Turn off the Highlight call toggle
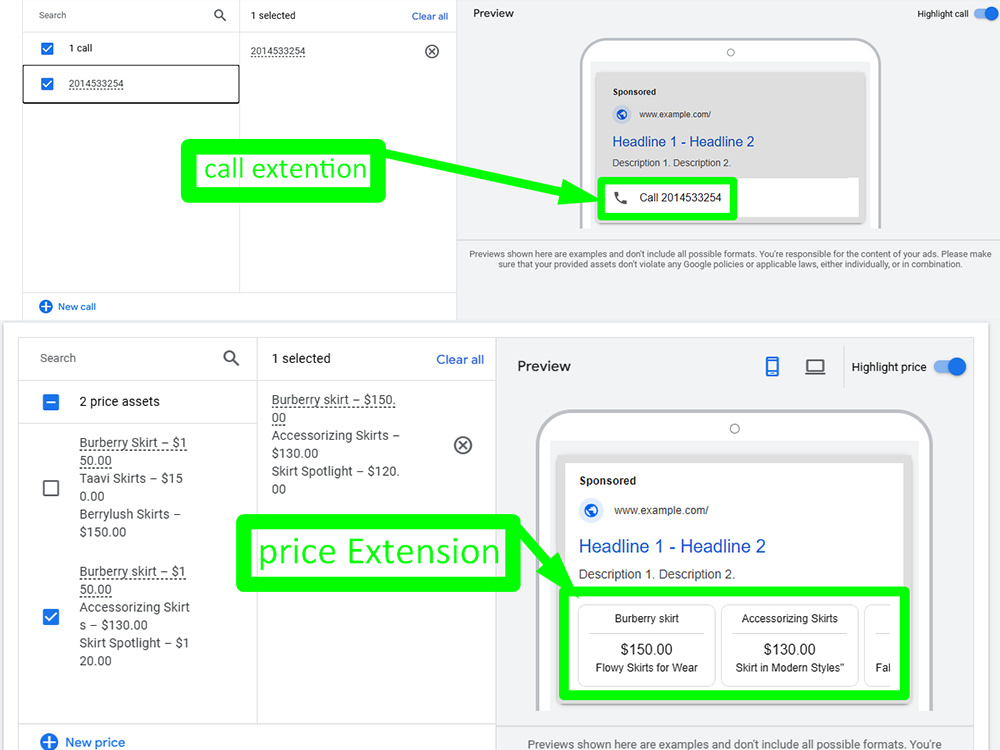The width and height of the screenshot is (1000, 750). pos(986,13)
